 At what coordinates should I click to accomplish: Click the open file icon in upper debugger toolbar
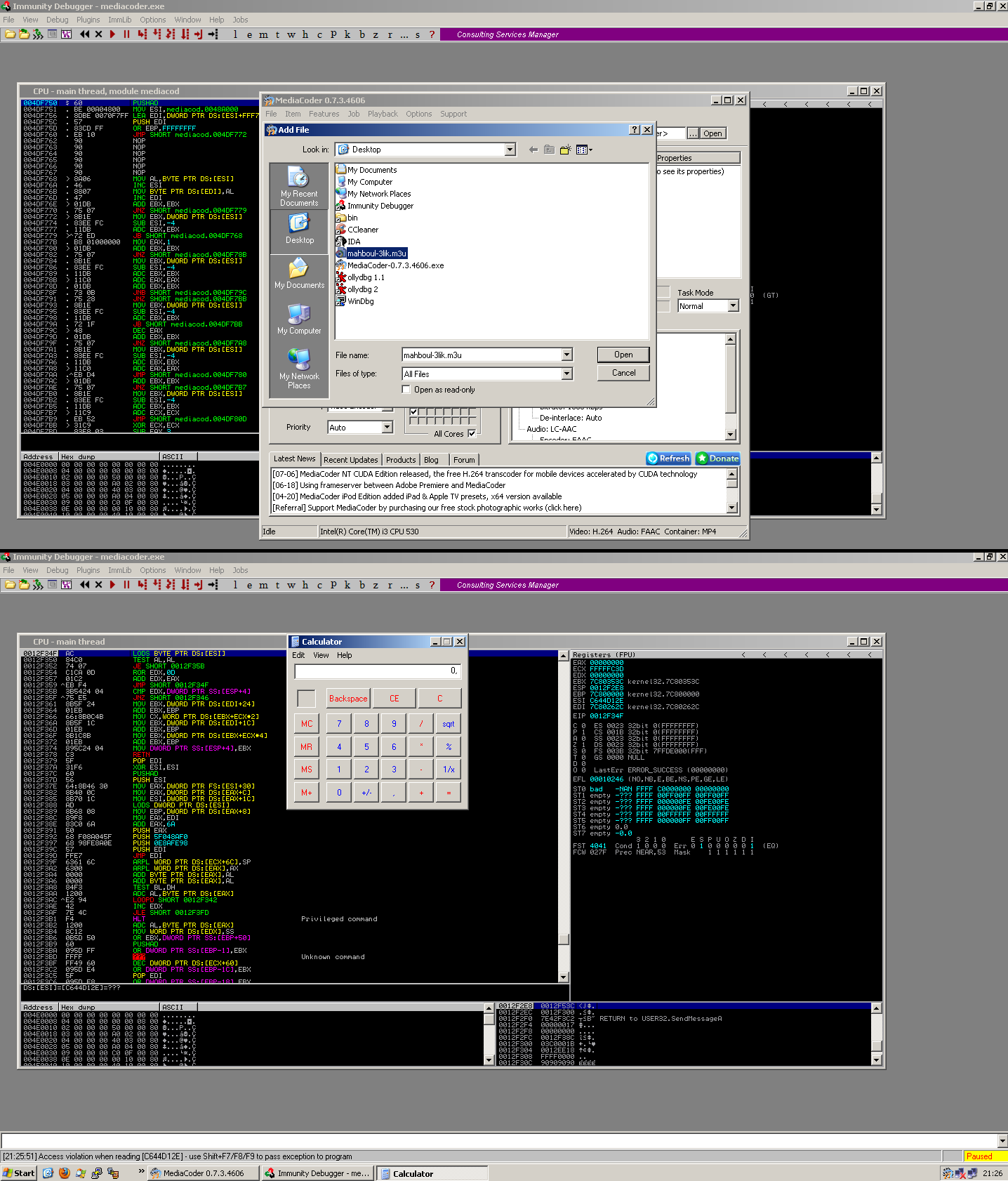click(11, 34)
